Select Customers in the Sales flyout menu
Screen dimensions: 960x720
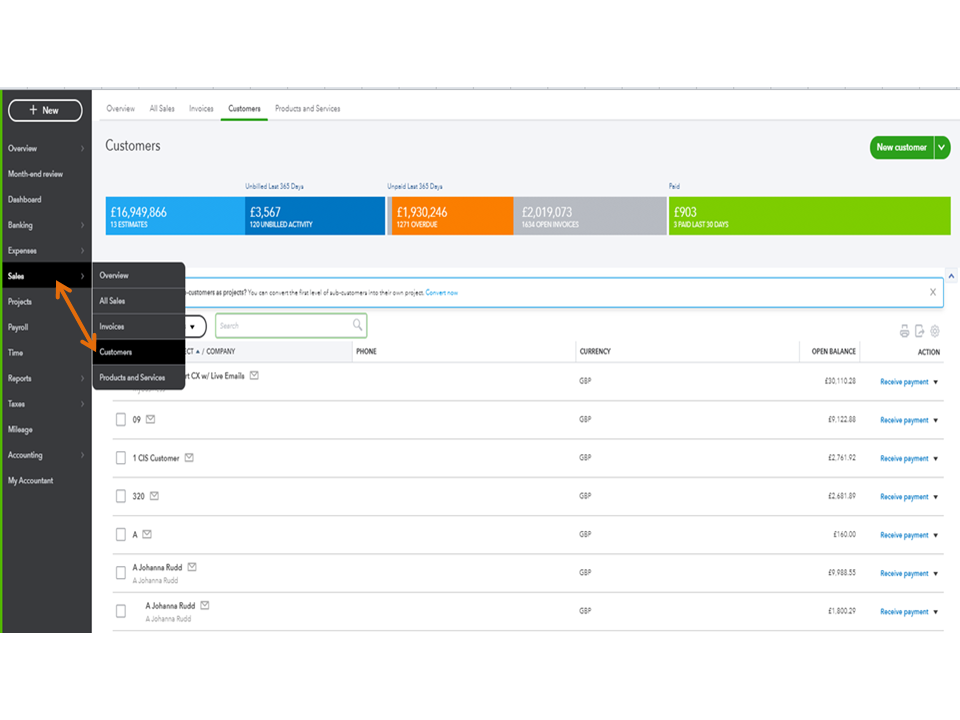coord(138,352)
